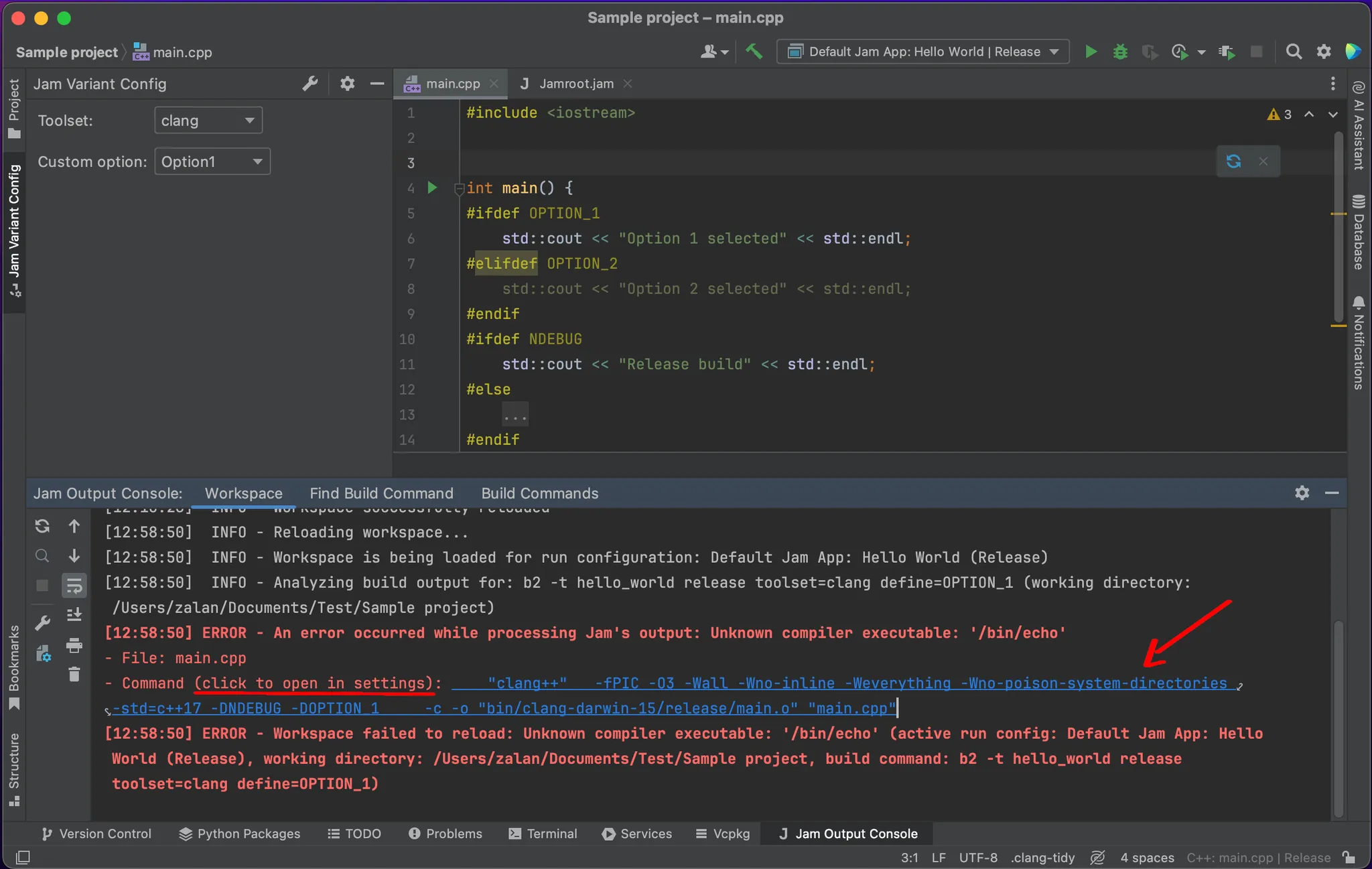Open the Find Build Command tab
1372x869 pixels.
(x=381, y=493)
